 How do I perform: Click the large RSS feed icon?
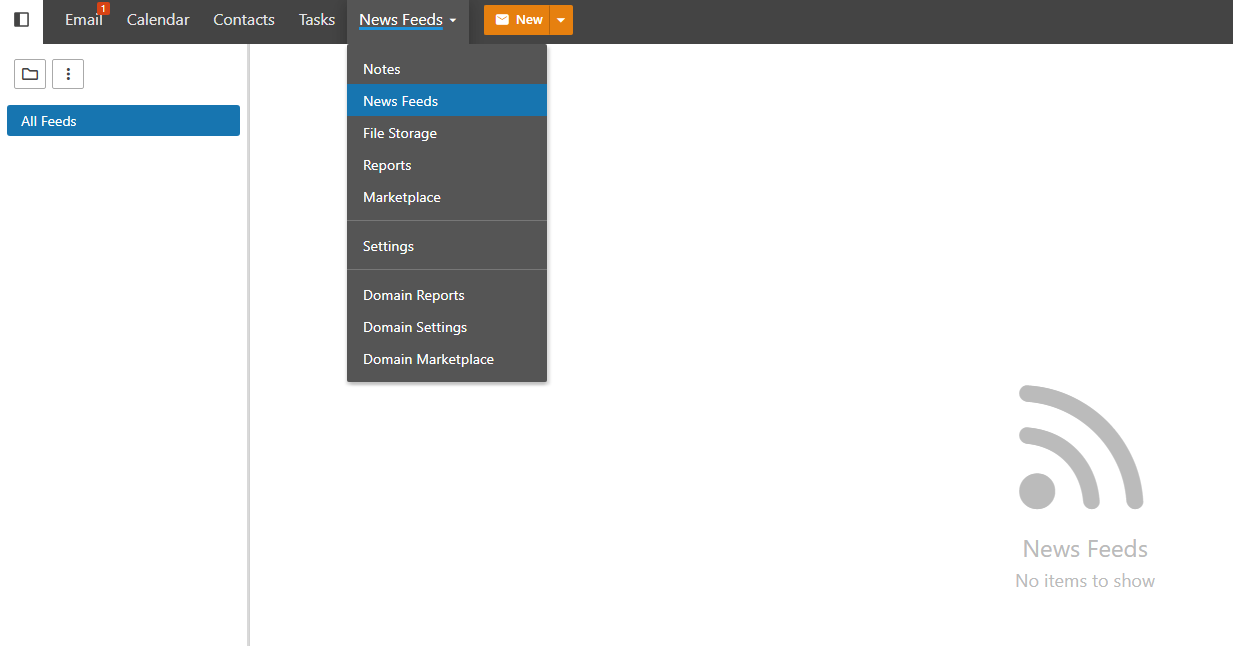(x=1081, y=447)
